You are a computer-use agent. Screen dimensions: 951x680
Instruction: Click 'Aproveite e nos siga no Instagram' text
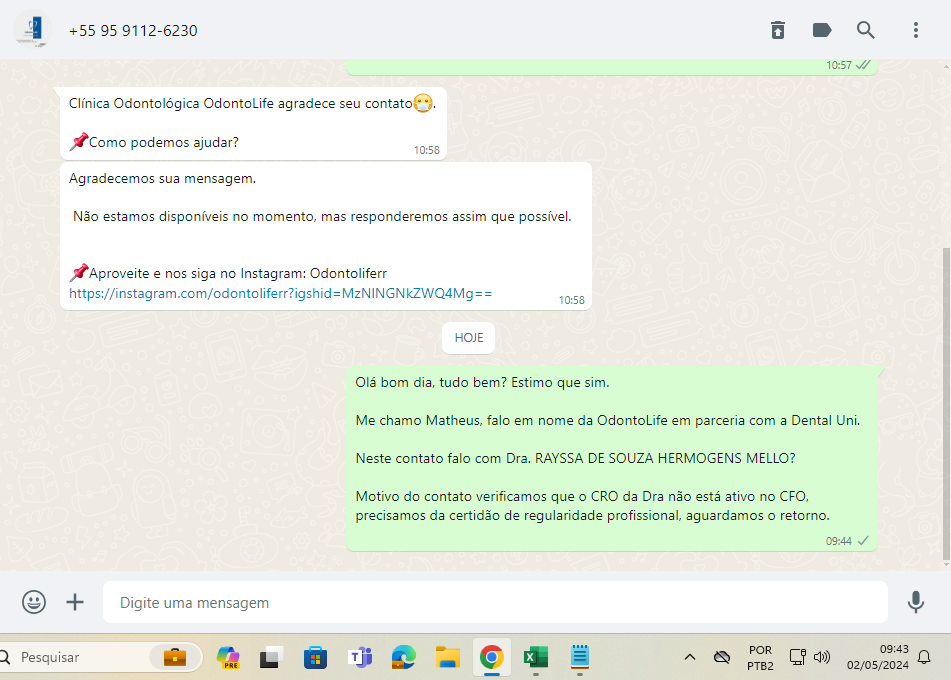228,273
